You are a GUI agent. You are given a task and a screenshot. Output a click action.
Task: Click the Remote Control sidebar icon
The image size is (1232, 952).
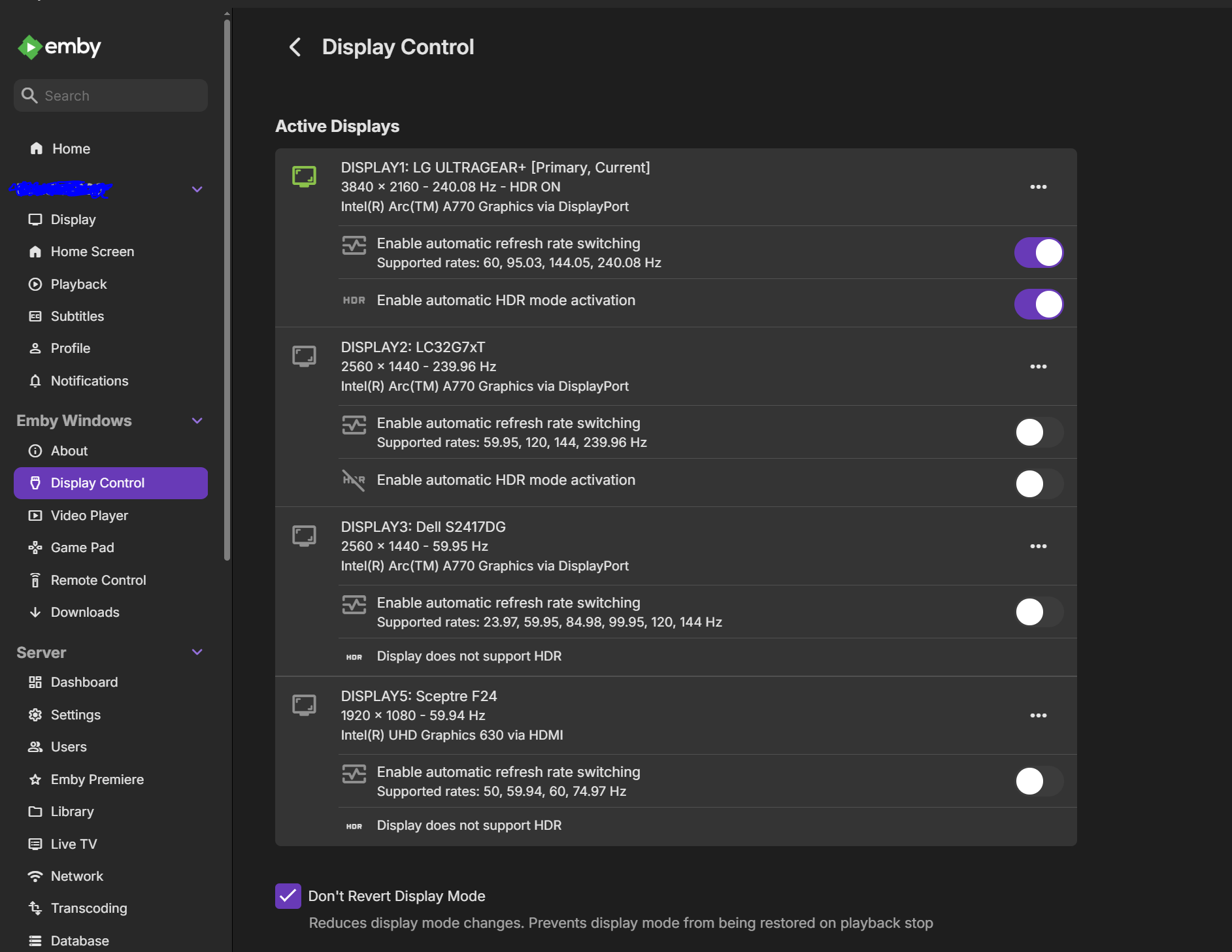pos(35,580)
